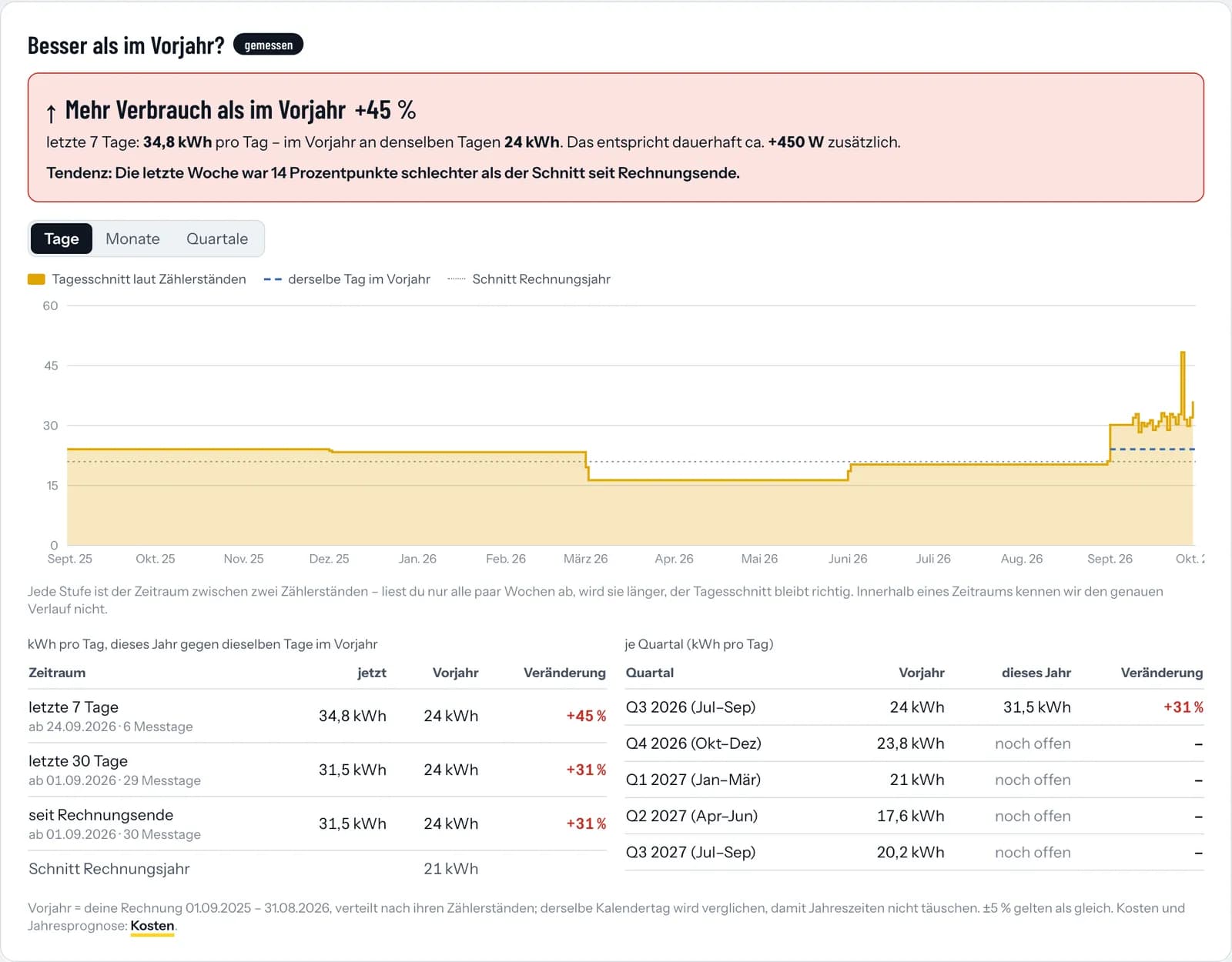Click the 'letzte 7 Tage' row label
Image resolution: width=1232 pixels, height=962 pixels.
click(73, 707)
